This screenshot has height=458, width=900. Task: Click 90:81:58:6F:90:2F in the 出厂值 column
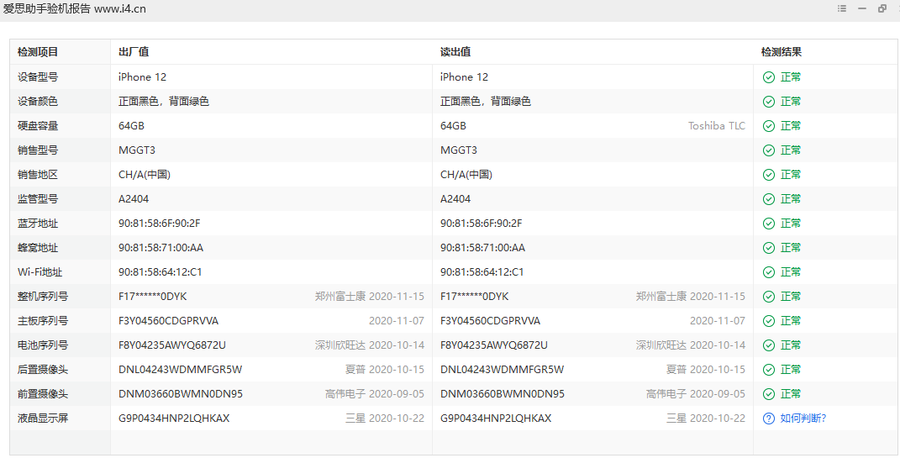(159, 223)
